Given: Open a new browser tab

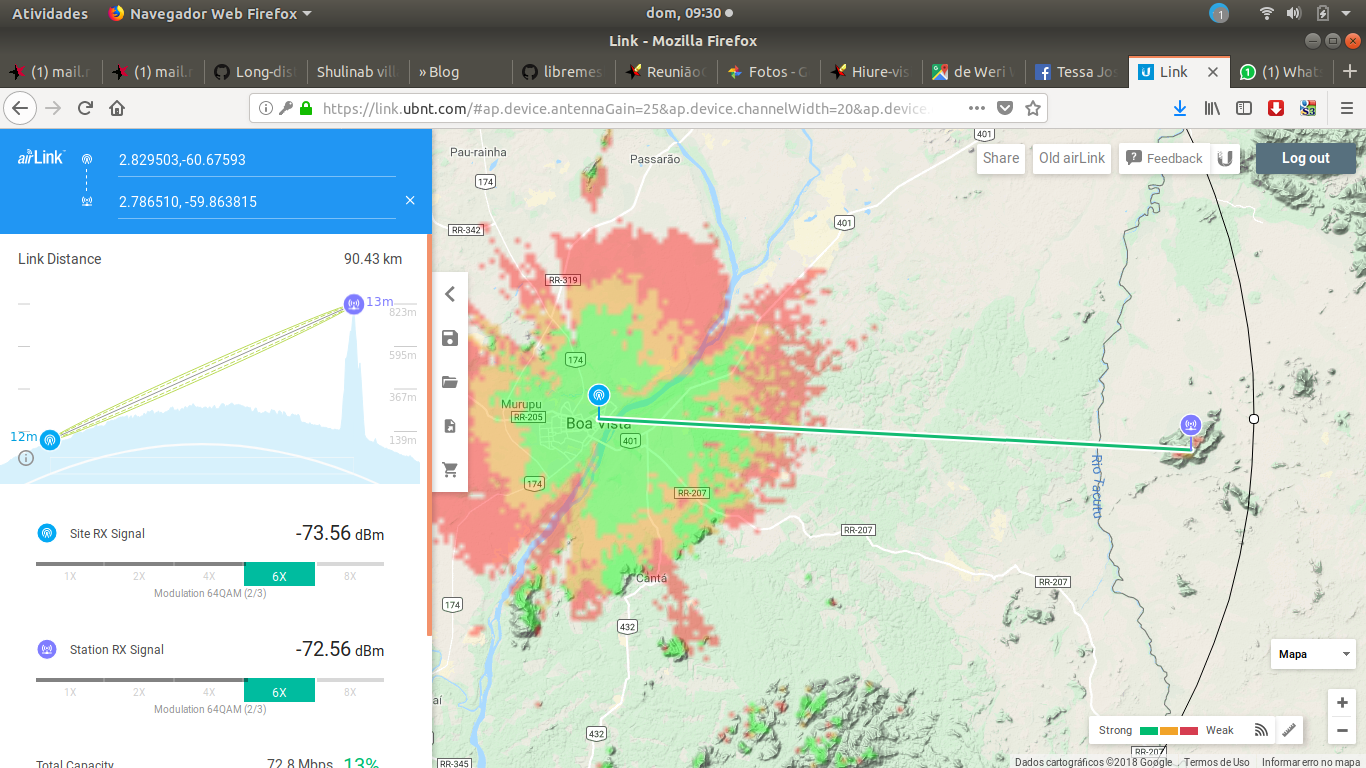Looking at the screenshot, I should point(1349,72).
